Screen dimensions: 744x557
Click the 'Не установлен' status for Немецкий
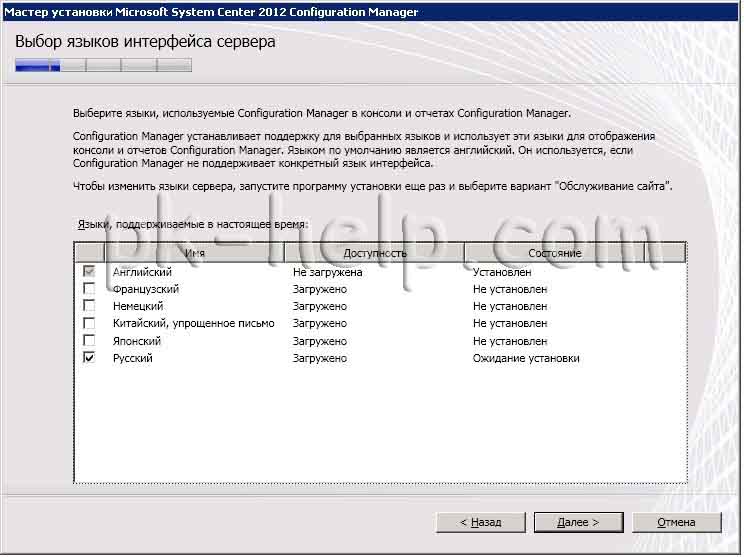coord(510,306)
